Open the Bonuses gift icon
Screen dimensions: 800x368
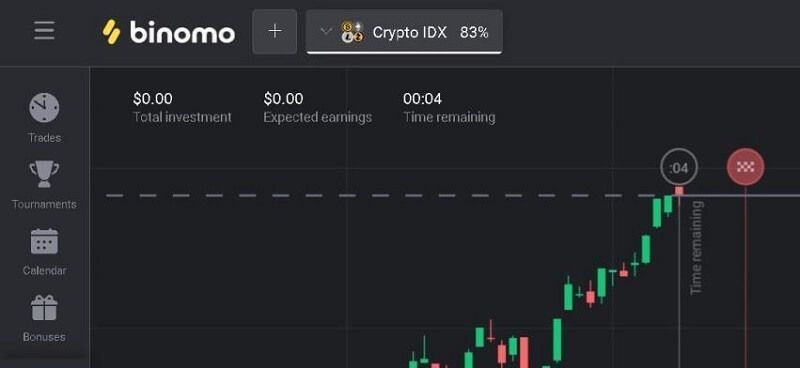44,308
